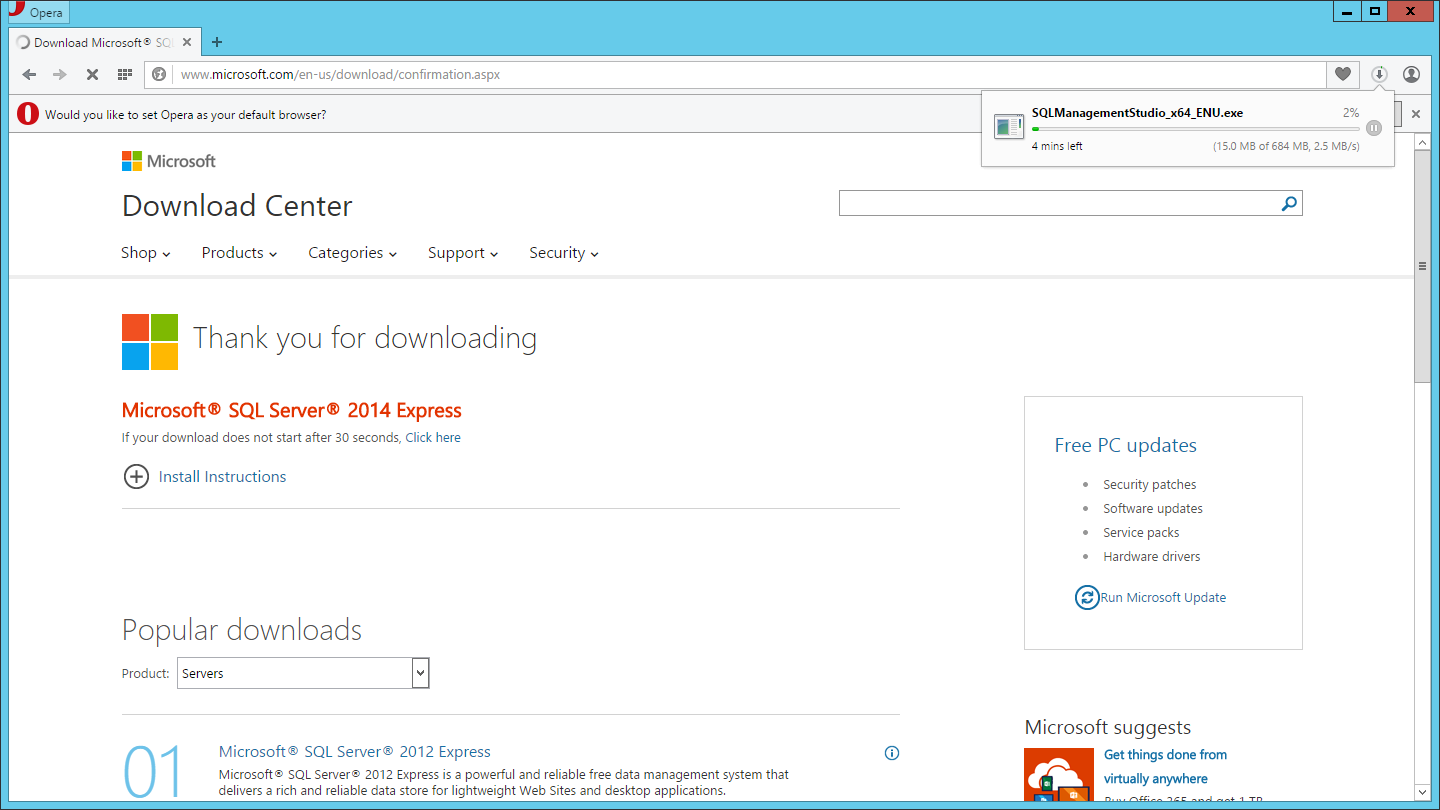Screen dimensions: 1440x810
Task: Open Microsoft SQL Server 2012 Express link
Action: (355, 752)
